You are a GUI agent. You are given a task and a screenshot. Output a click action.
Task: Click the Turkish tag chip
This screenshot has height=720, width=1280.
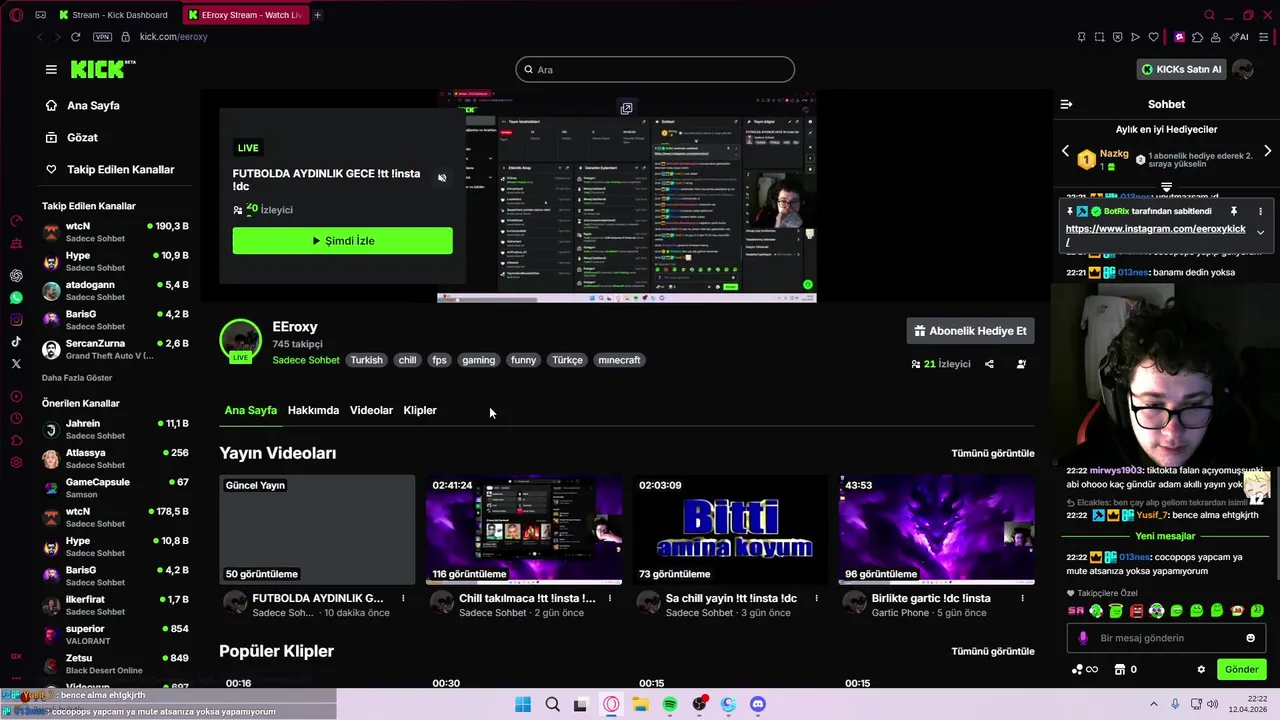point(366,360)
